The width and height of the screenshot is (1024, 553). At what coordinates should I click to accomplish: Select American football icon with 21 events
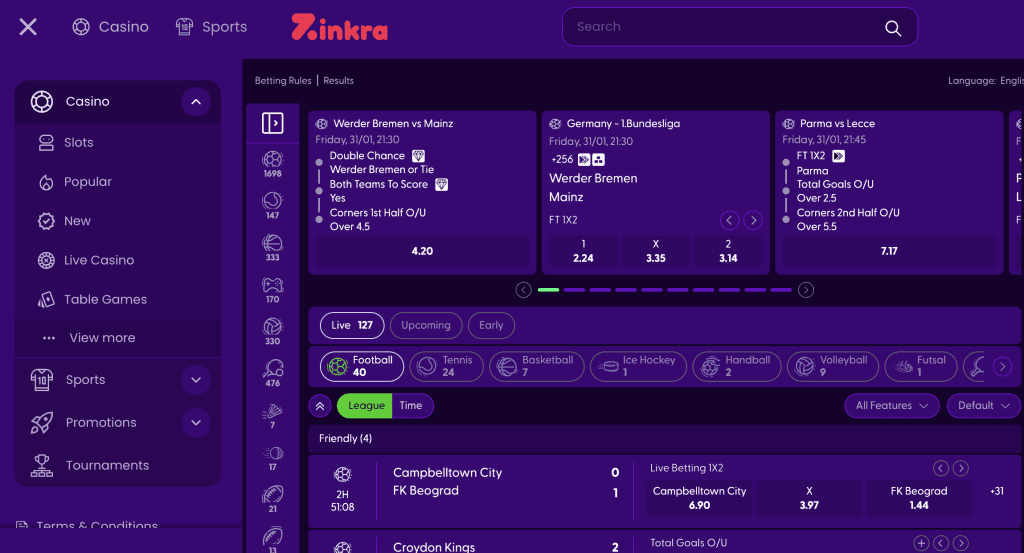point(272,499)
